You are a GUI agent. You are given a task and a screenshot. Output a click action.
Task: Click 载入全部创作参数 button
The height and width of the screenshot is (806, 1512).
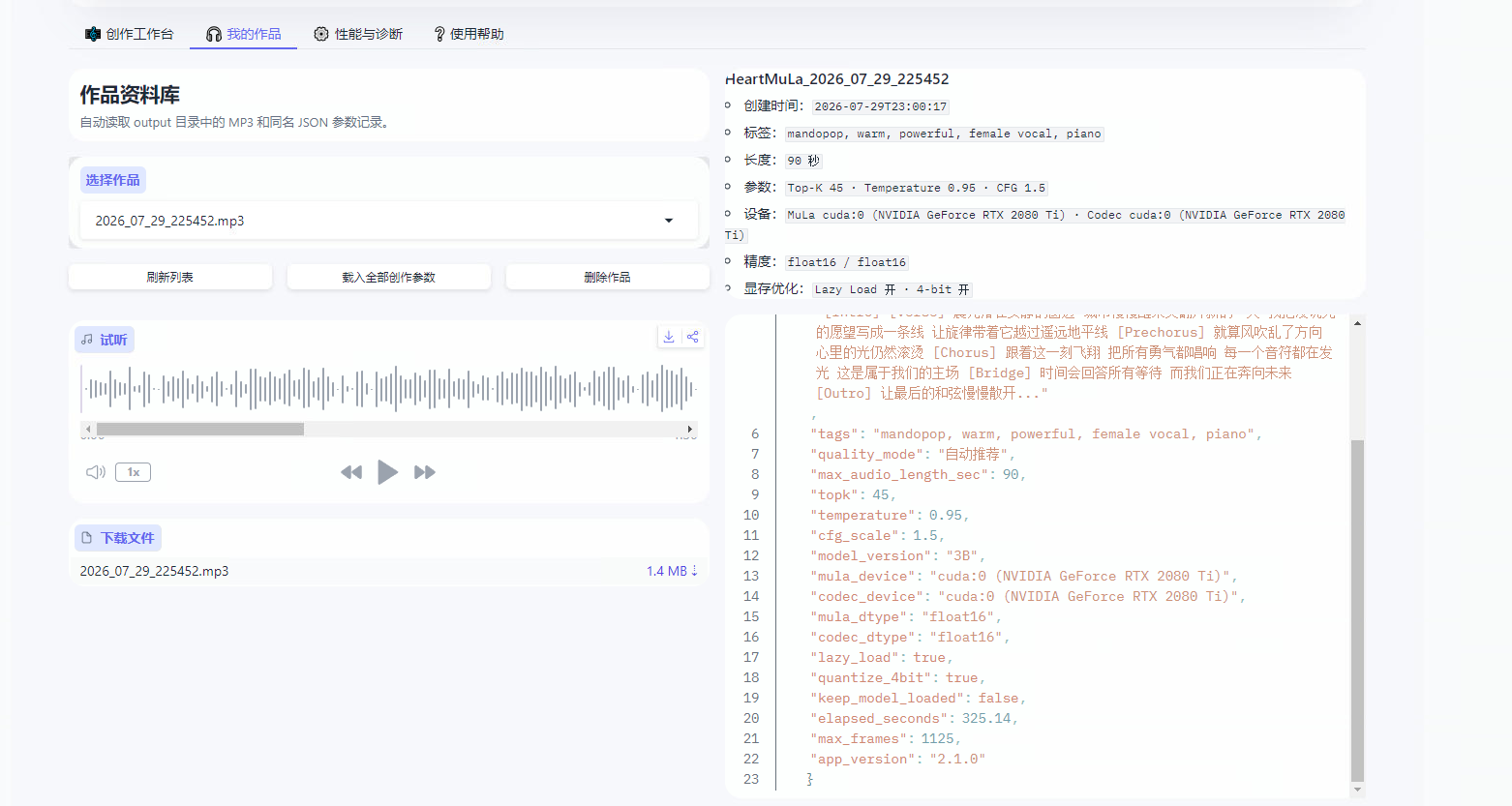pyautogui.click(x=389, y=277)
